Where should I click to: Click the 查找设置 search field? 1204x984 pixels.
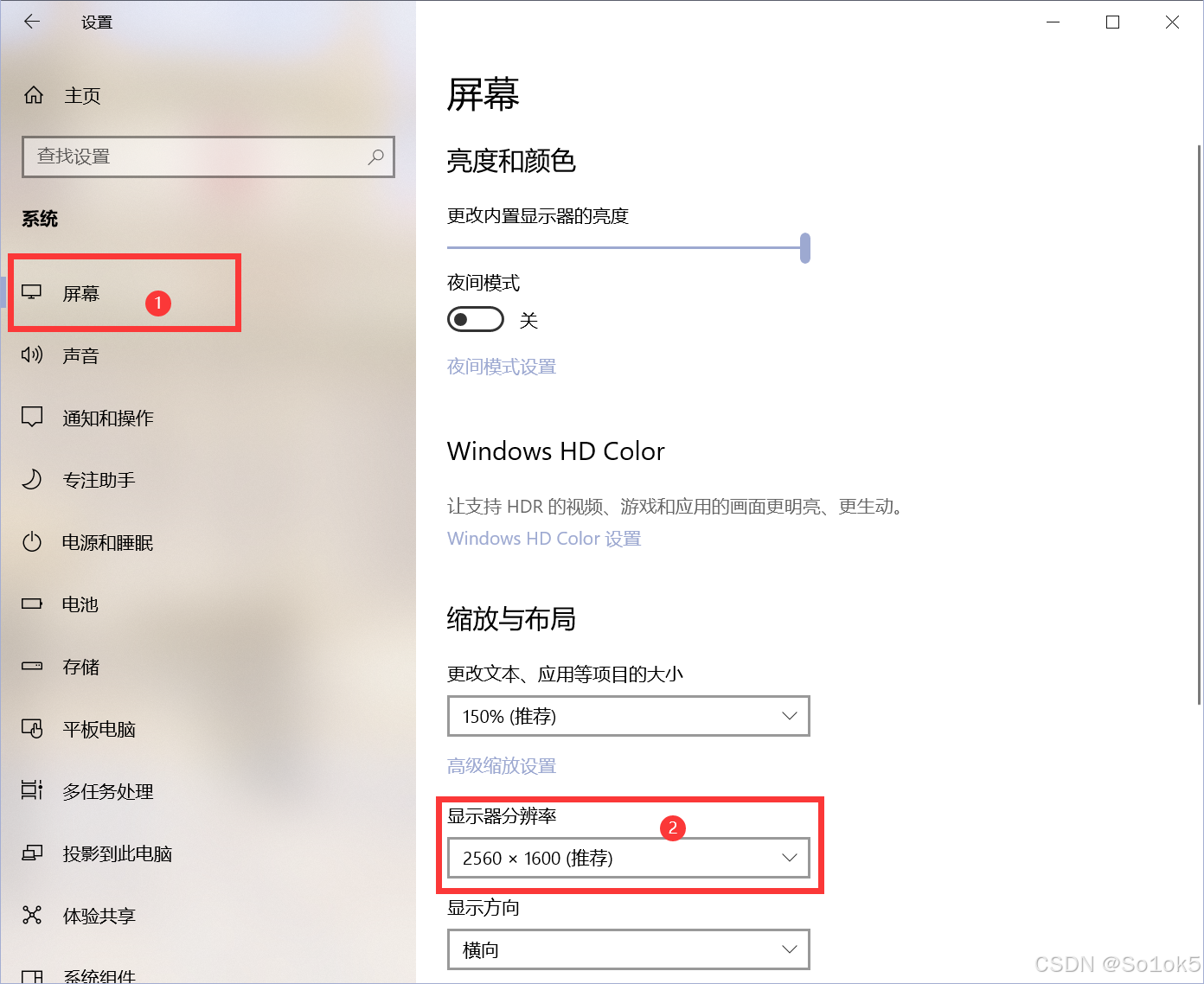click(208, 157)
